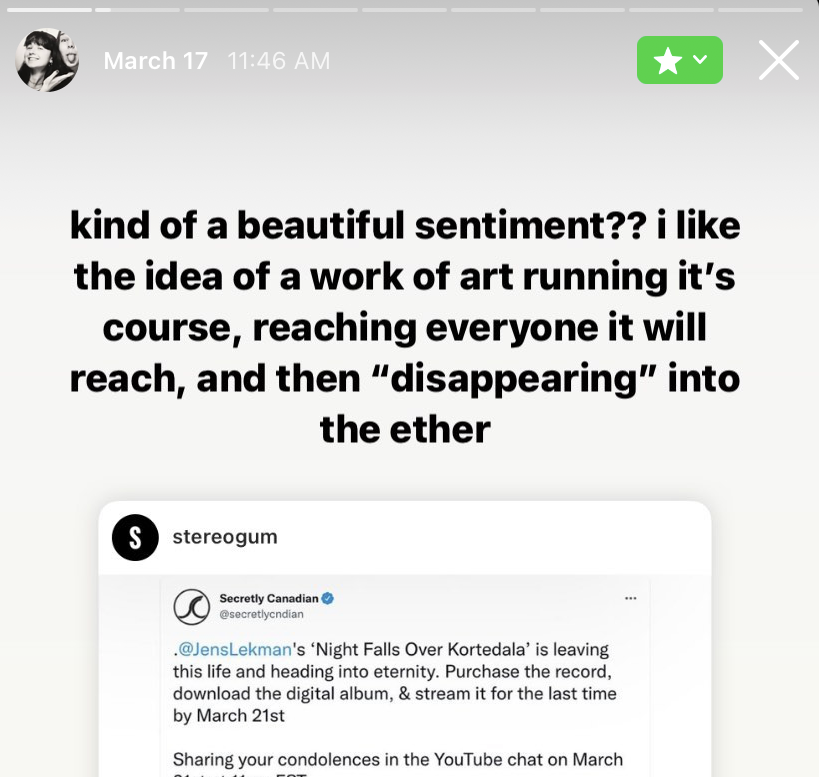Jump to the last story progress segment
The height and width of the screenshot is (777, 819).
coord(760,9)
